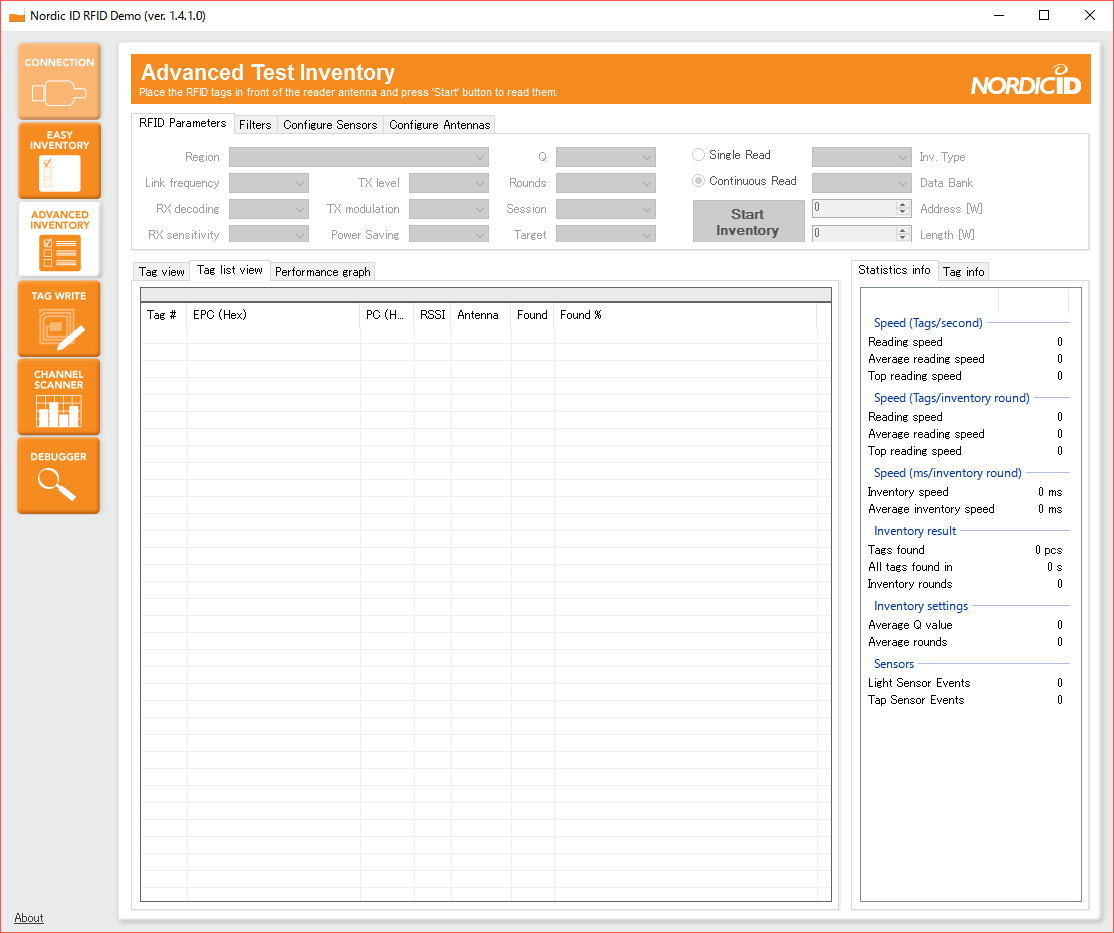Select the Single Read radio button
Viewport: 1114px width, 933px height.
click(699, 155)
